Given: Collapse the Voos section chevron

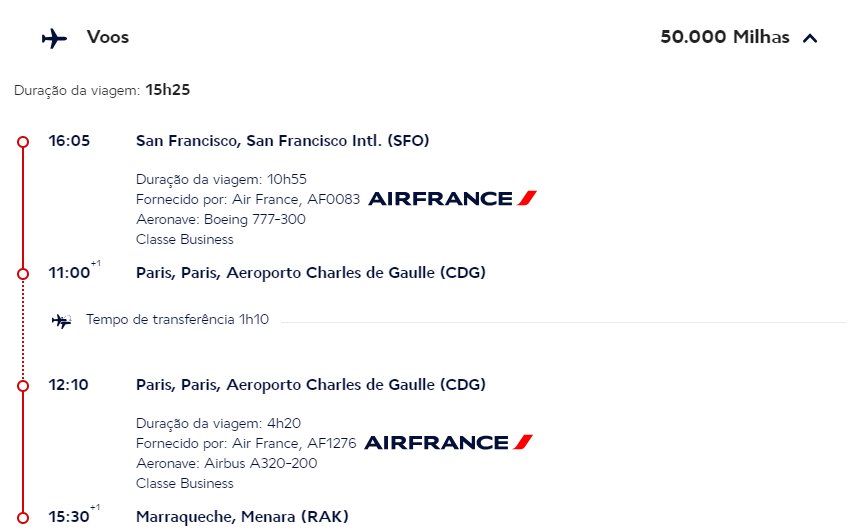Looking at the screenshot, I should (810, 38).
